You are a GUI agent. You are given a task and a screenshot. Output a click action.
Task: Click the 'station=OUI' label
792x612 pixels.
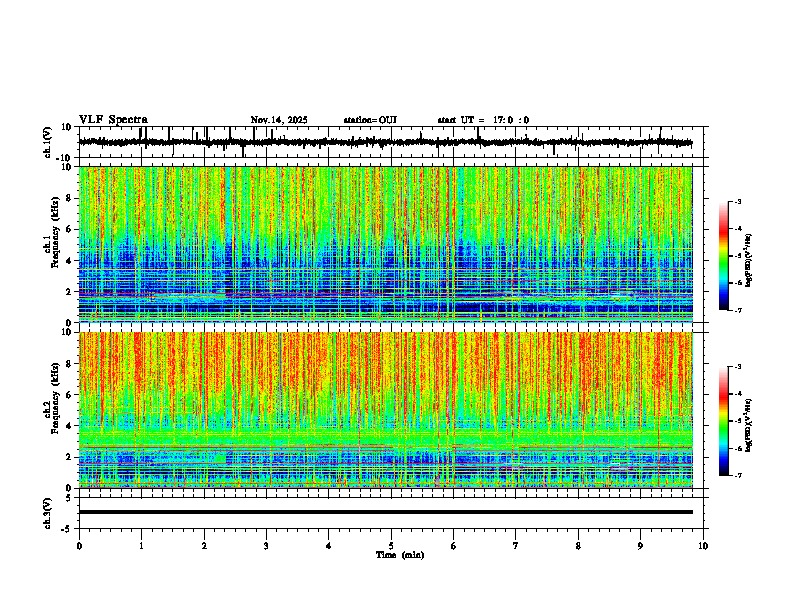(x=370, y=120)
